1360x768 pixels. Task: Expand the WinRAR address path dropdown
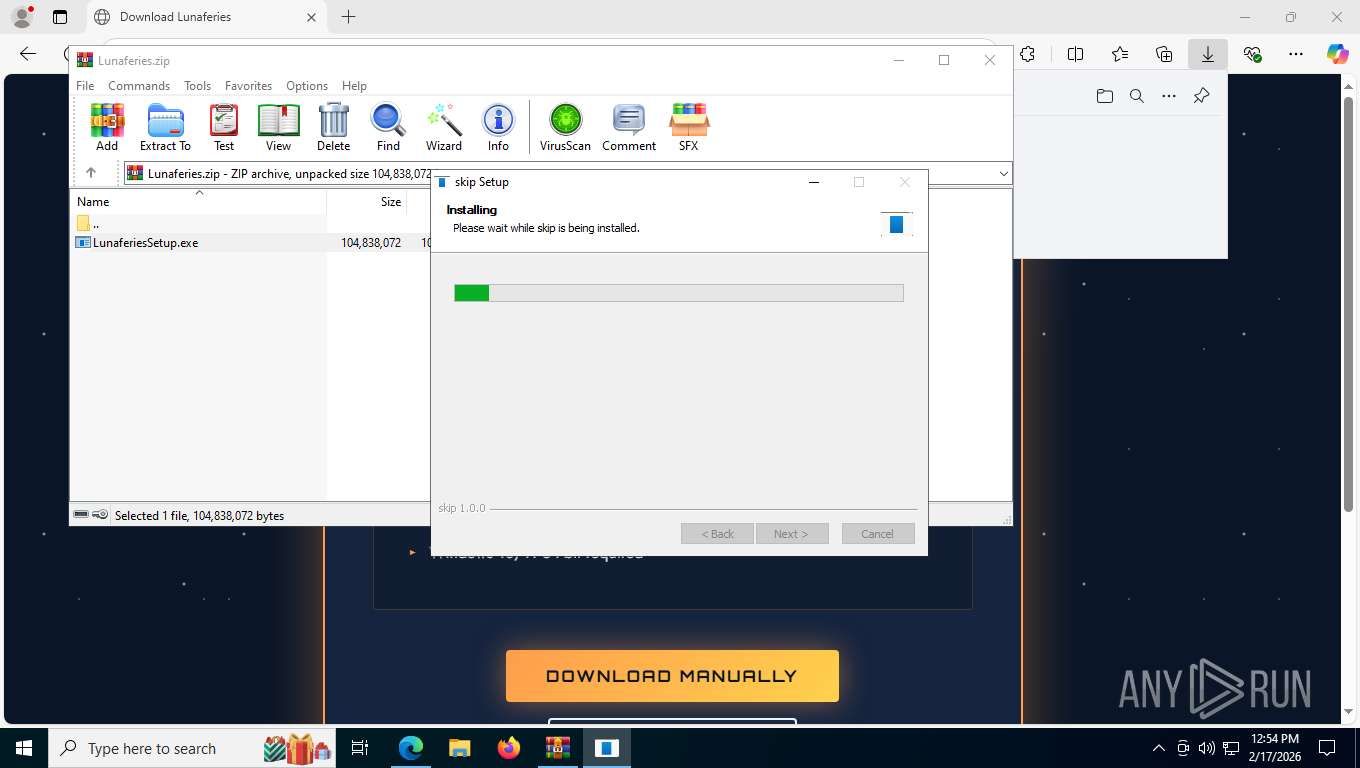coord(1003,173)
